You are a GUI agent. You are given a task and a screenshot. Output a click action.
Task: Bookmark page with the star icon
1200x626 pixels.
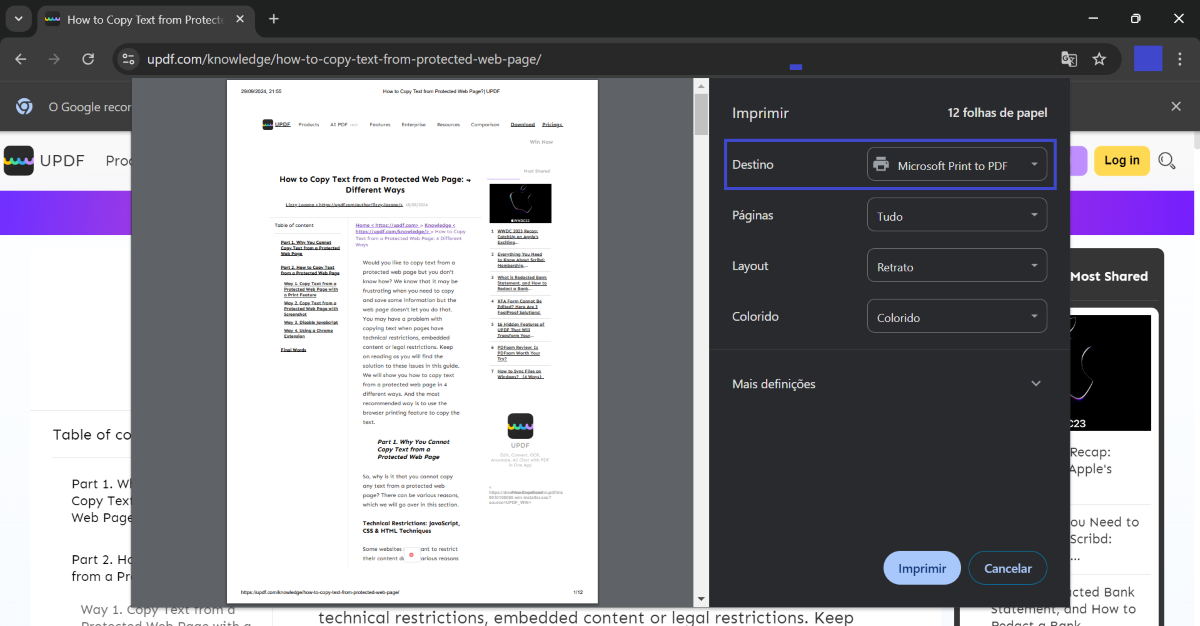[x=1099, y=59]
